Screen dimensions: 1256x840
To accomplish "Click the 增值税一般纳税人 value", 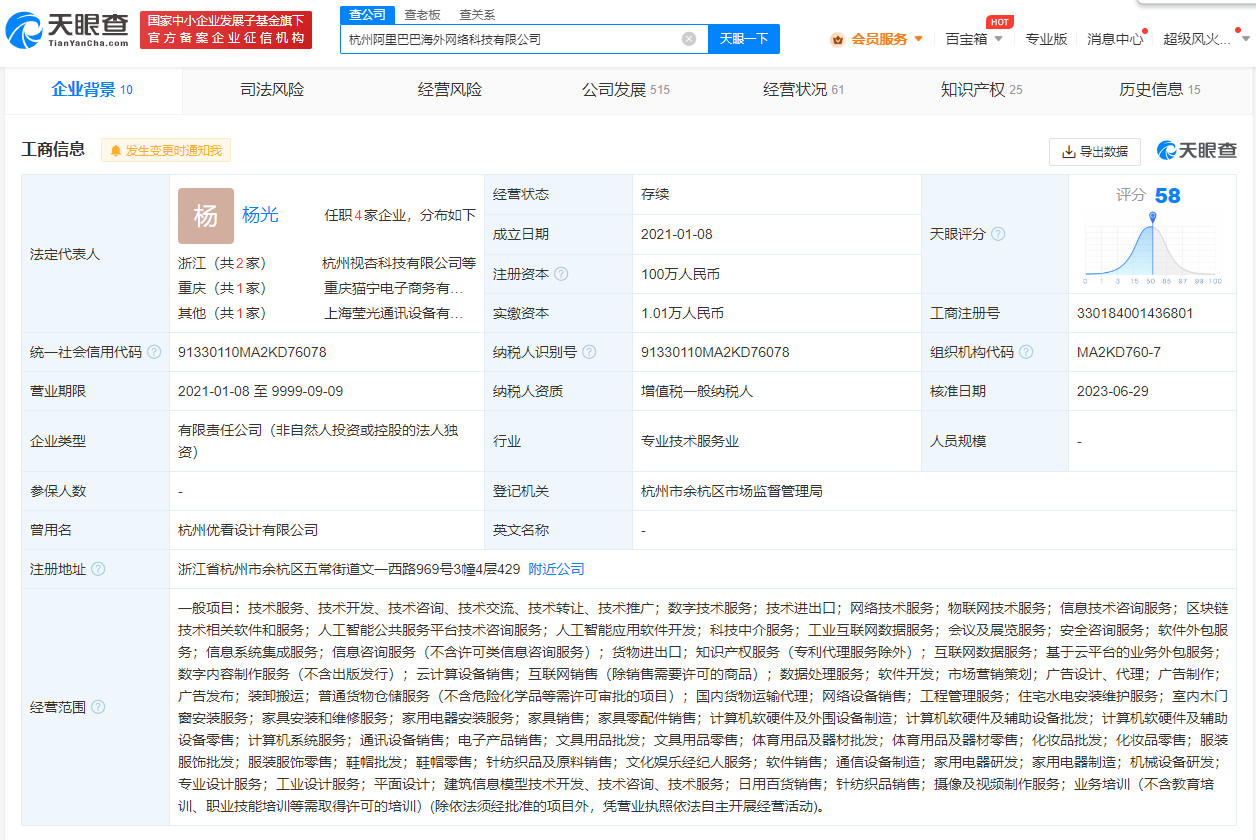I will (x=697, y=391).
